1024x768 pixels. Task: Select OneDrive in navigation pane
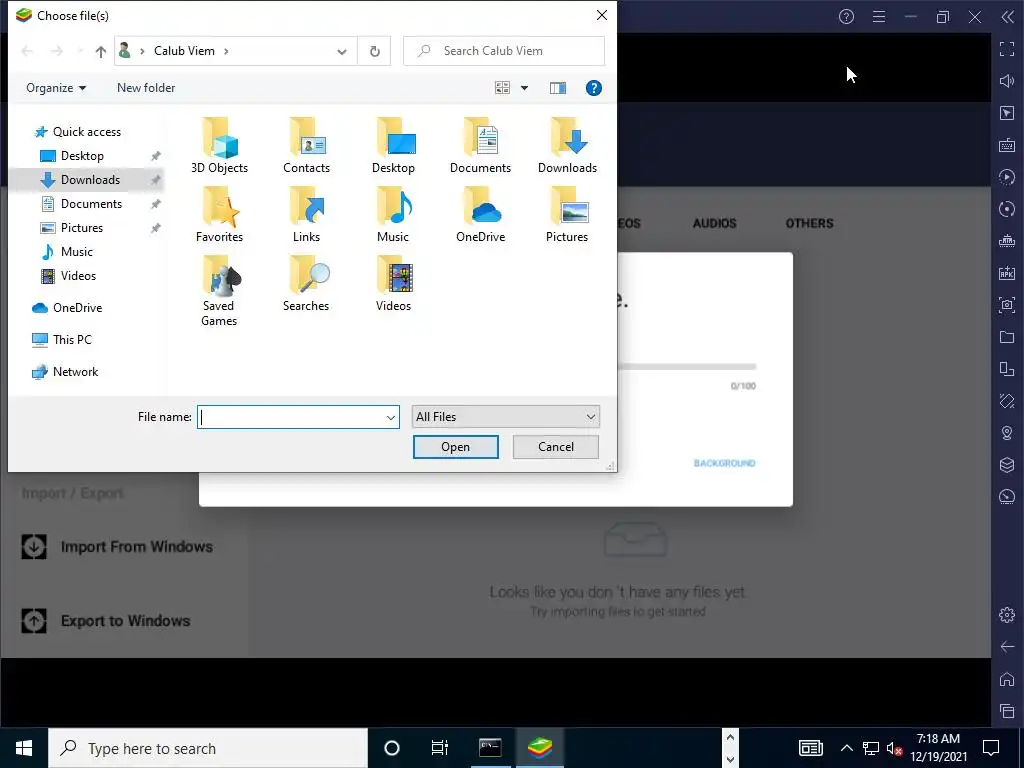(77, 308)
